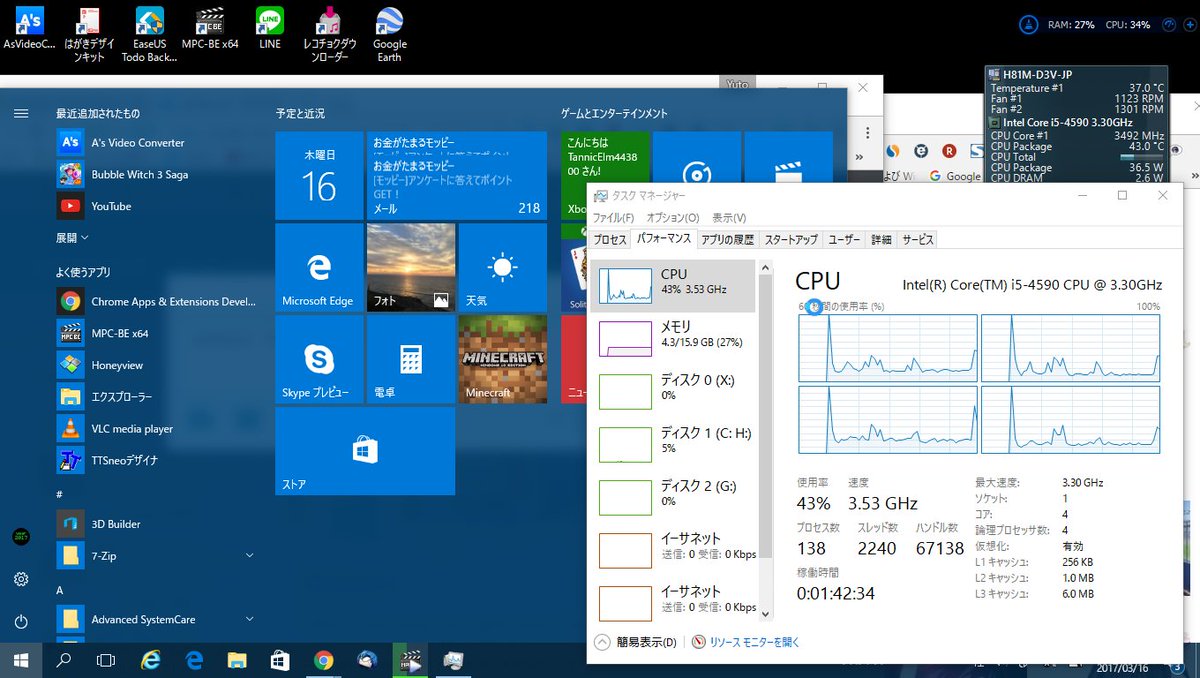Open the 電卓 calculator tile
The image size is (1200, 678).
click(x=410, y=359)
